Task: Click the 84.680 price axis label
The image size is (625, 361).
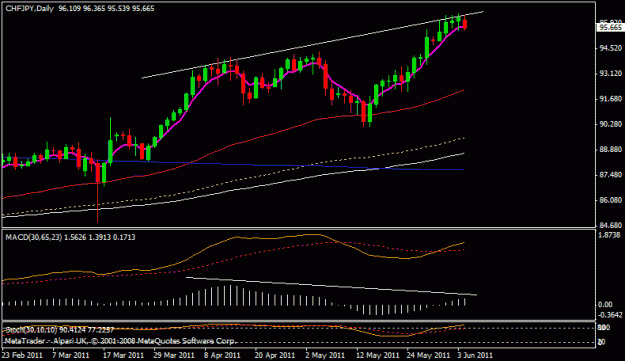Action: [x=610, y=226]
